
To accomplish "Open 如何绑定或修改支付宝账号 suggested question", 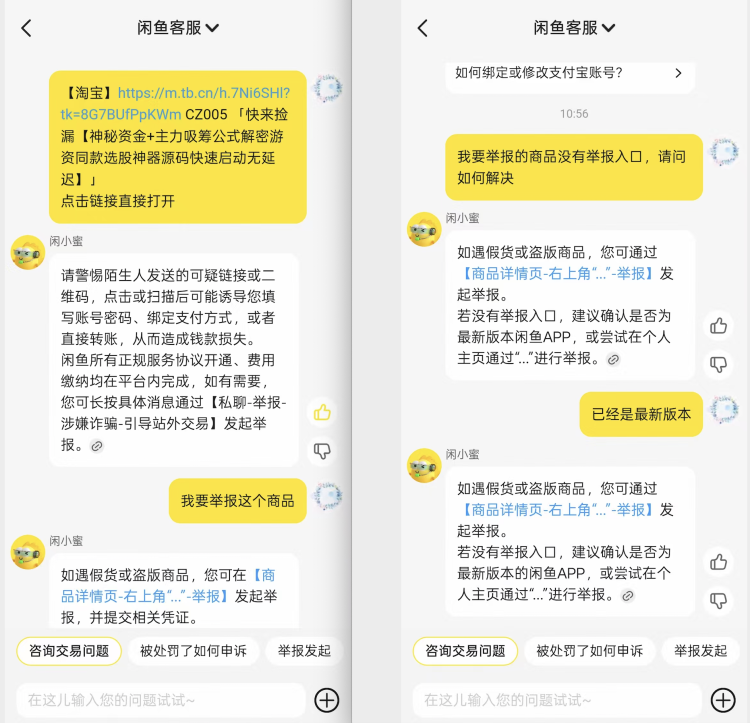I will pyautogui.click(x=570, y=73).
